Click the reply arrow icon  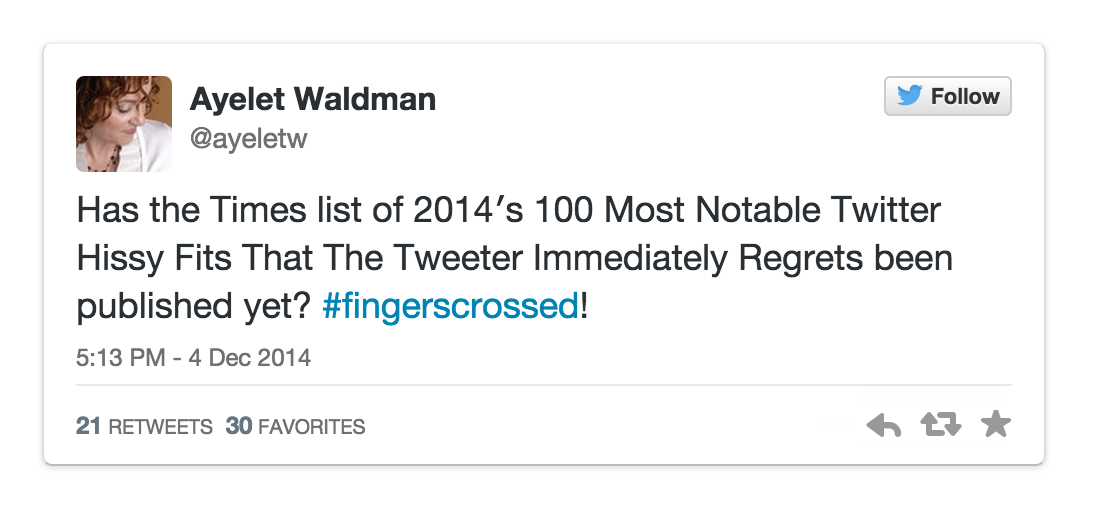(x=883, y=426)
